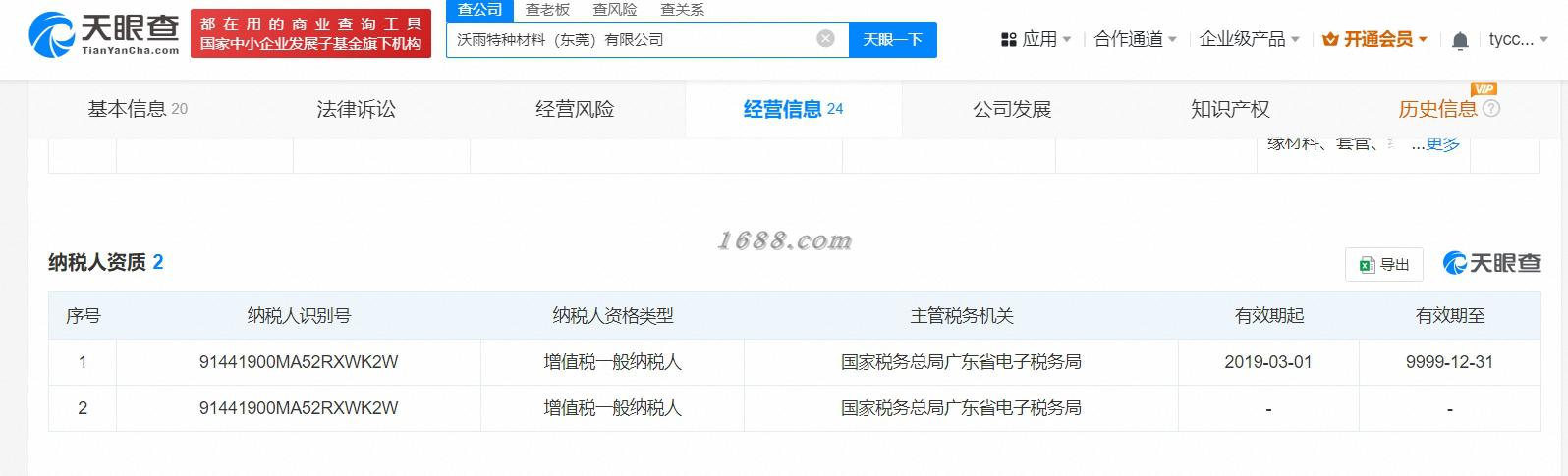Open the 公司发展 tab
This screenshot has width=1568, height=476.
tap(1012, 109)
